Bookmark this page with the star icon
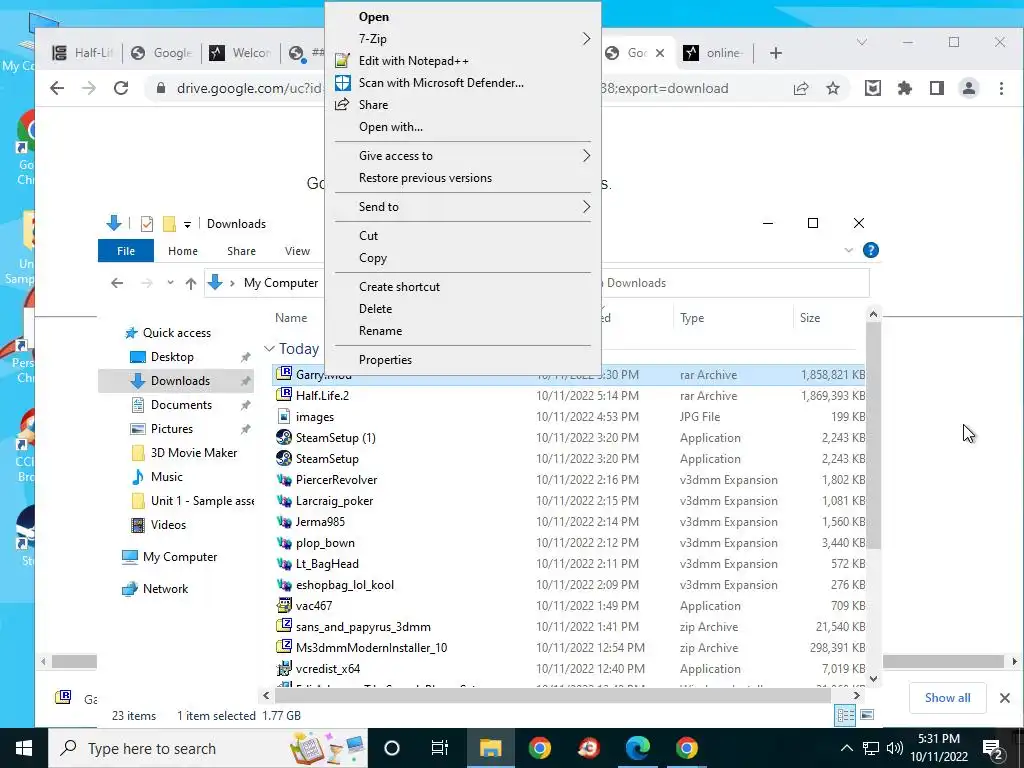 (833, 88)
